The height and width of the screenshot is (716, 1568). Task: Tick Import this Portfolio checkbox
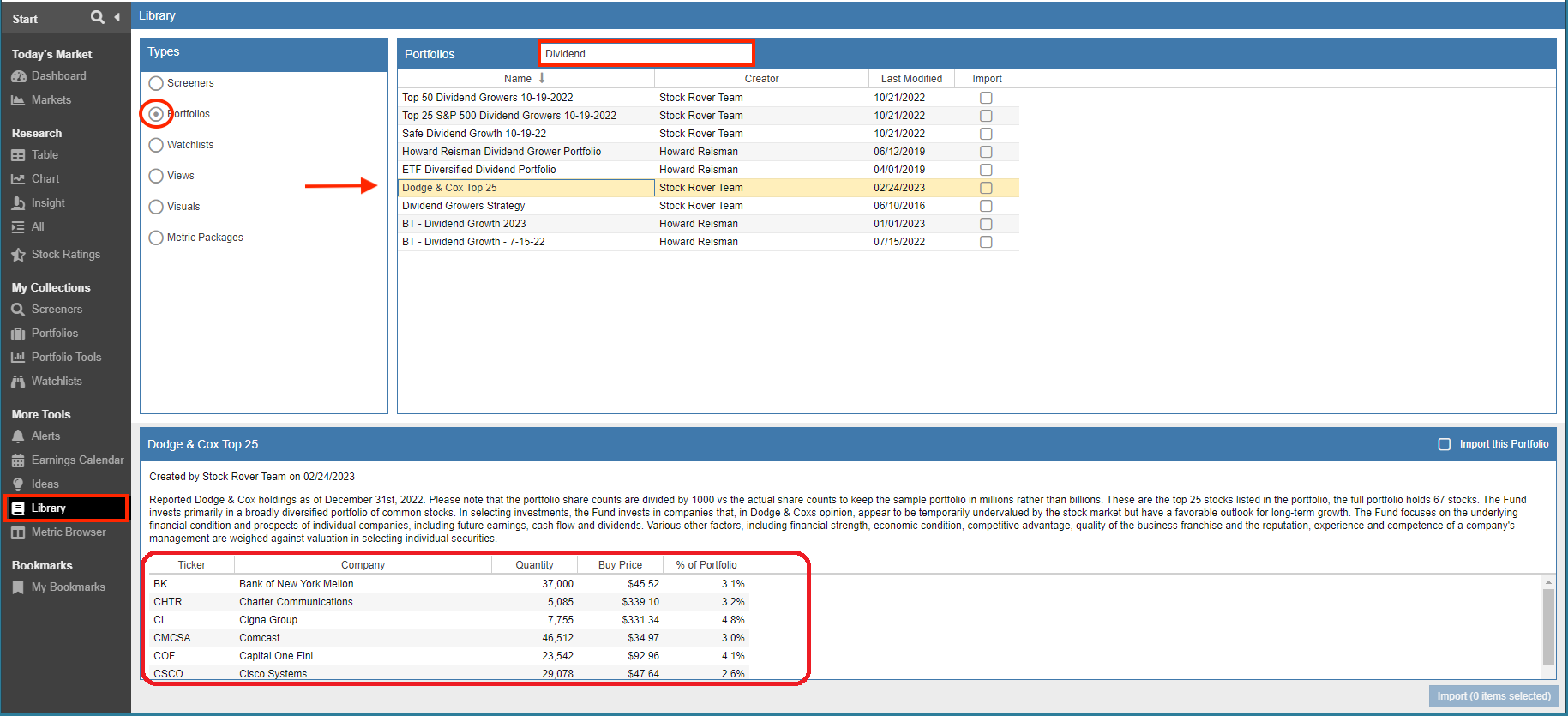(x=1445, y=444)
